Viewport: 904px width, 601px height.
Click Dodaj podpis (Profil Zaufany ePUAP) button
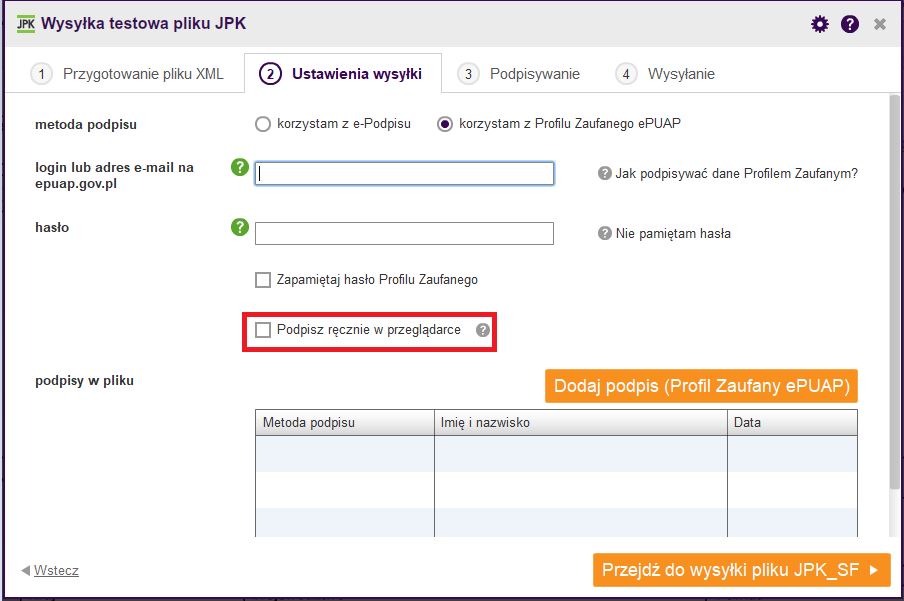[x=701, y=386]
